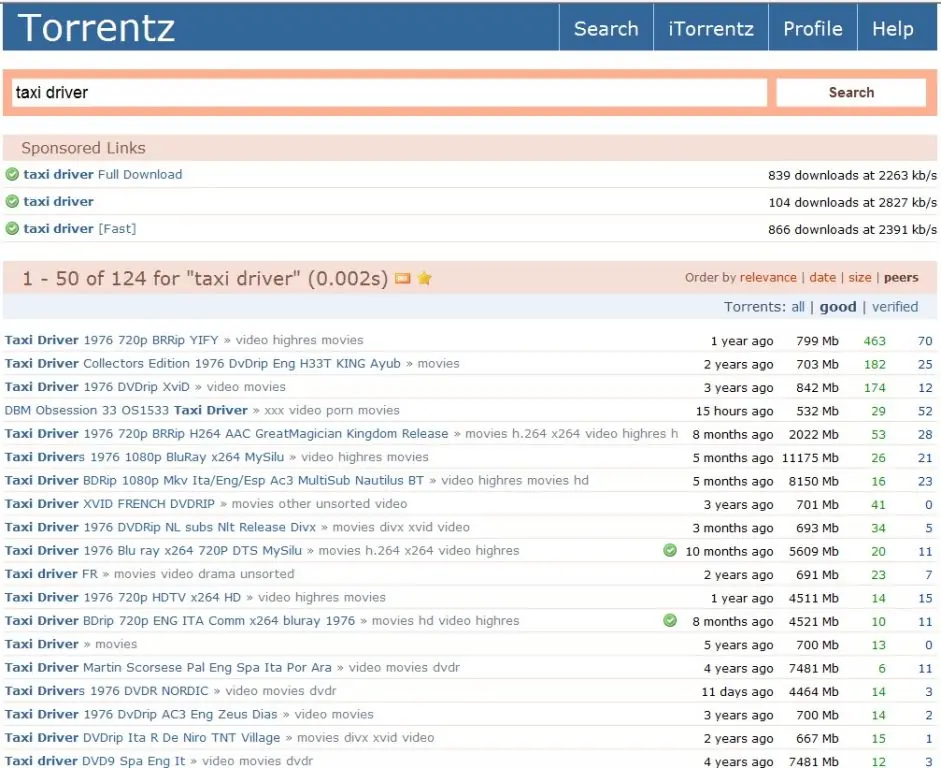Show all torrents filter
Image resolution: width=941 pixels, height=768 pixels.
(x=798, y=307)
